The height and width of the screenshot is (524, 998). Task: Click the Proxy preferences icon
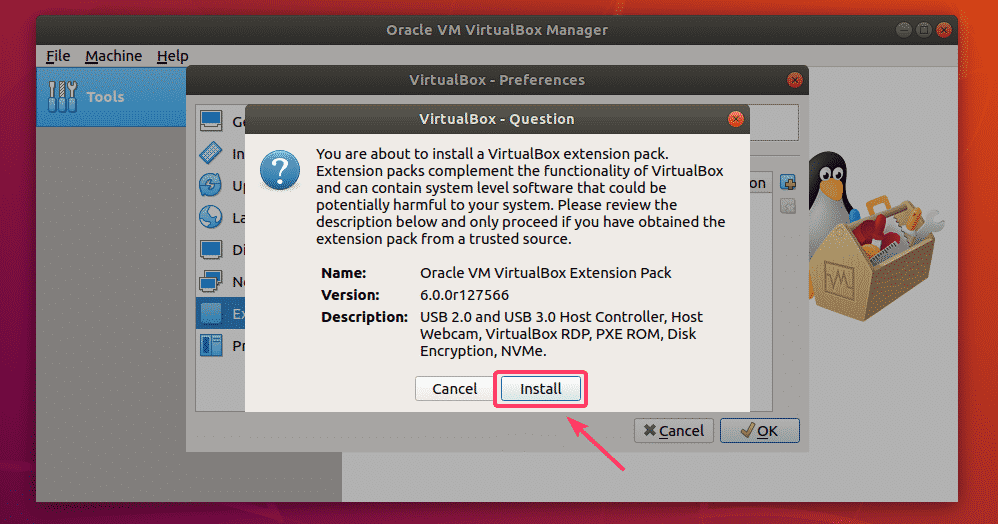[211, 345]
